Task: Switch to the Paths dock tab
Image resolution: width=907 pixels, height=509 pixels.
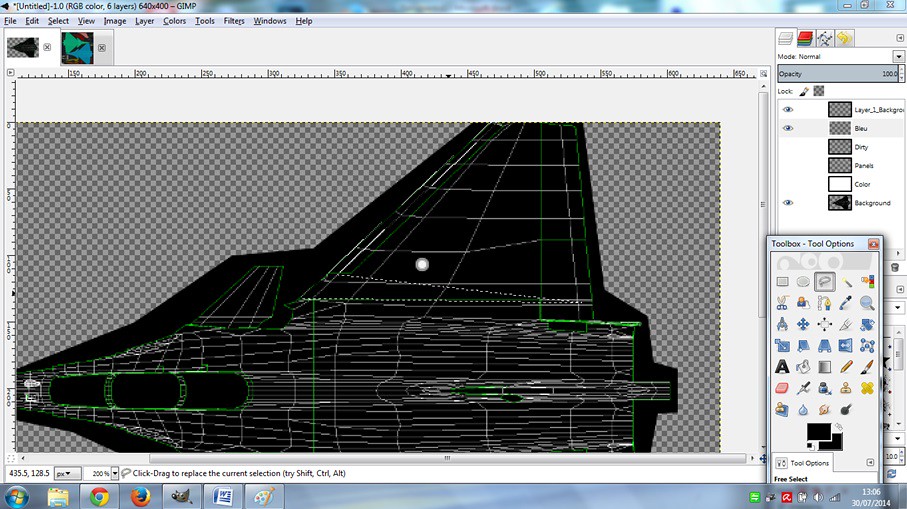Action: (824, 38)
